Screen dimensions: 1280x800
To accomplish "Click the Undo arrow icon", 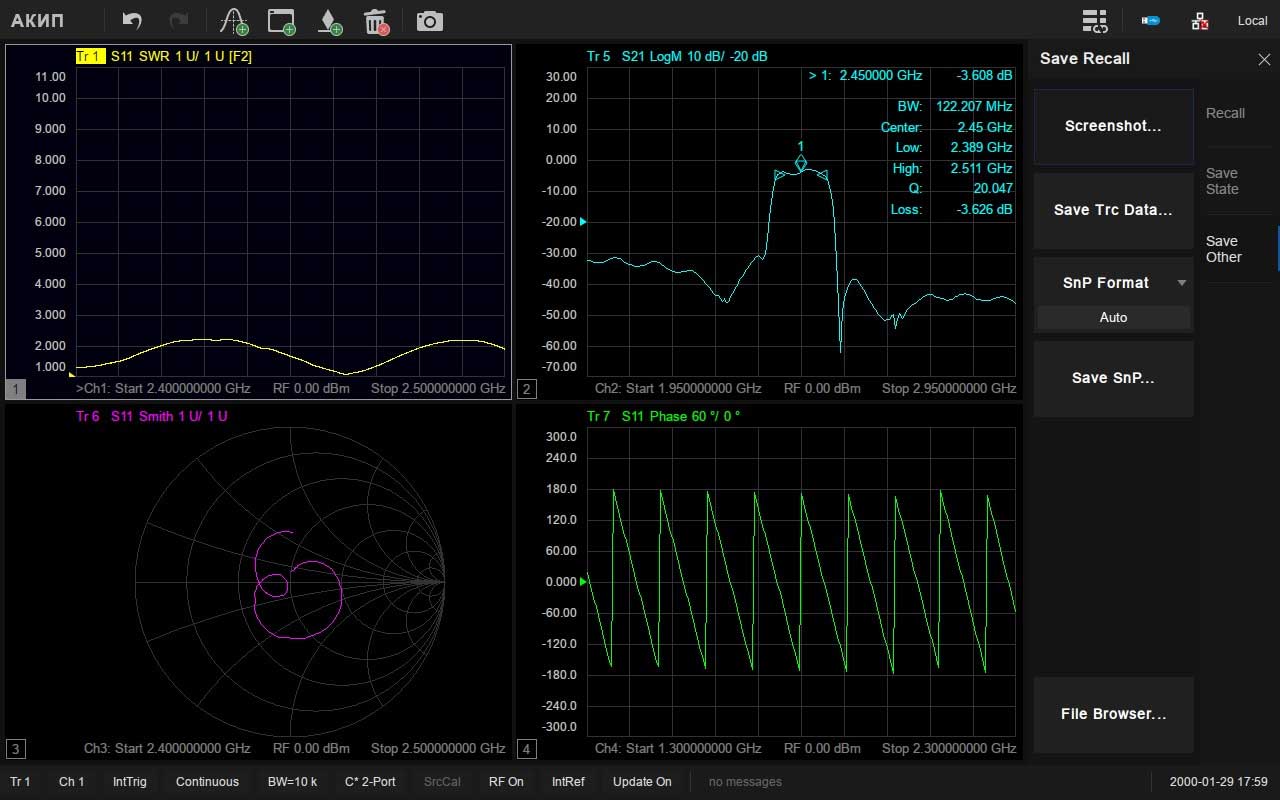I will [132, 21].
